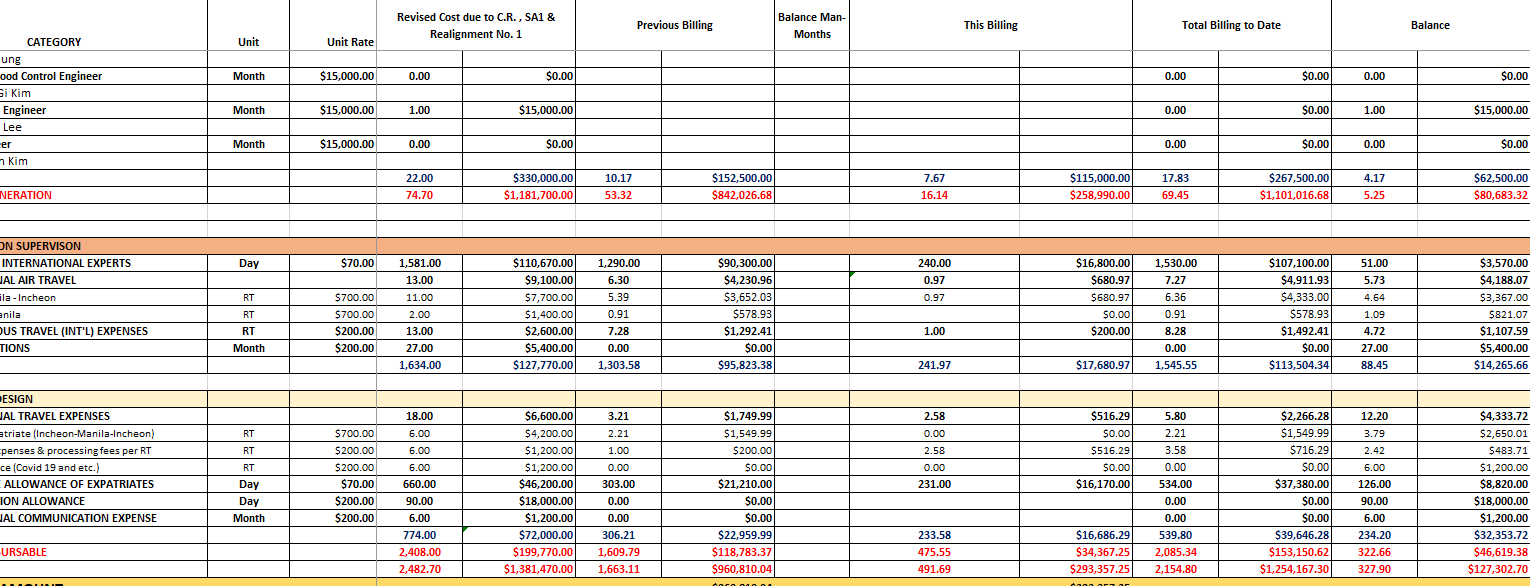Select the Total Billing to Date header
Image resolution: width=1530 pixels, height=586 pixels.
click(1230, 25)
